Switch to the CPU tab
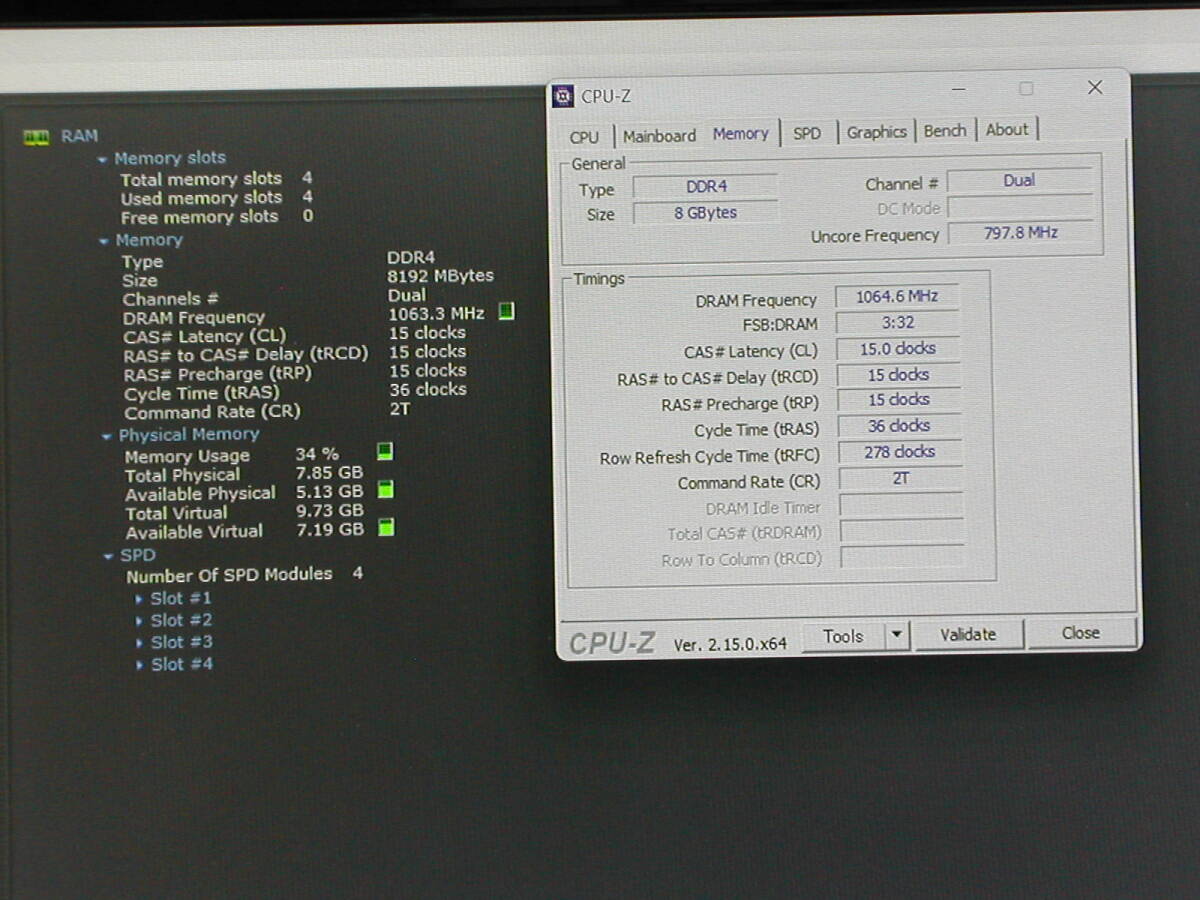This screenshot has width=1200, height=900. tap(585, 137)
